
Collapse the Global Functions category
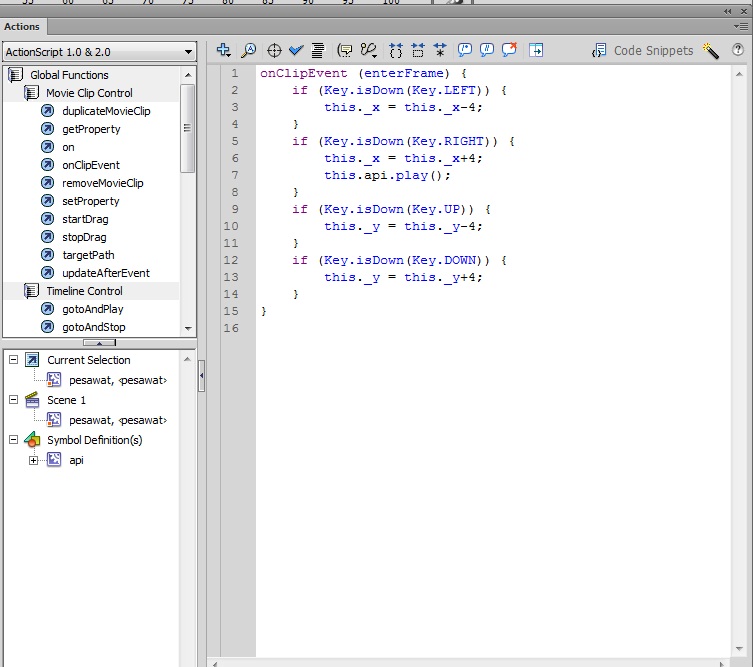click(15, 75)
